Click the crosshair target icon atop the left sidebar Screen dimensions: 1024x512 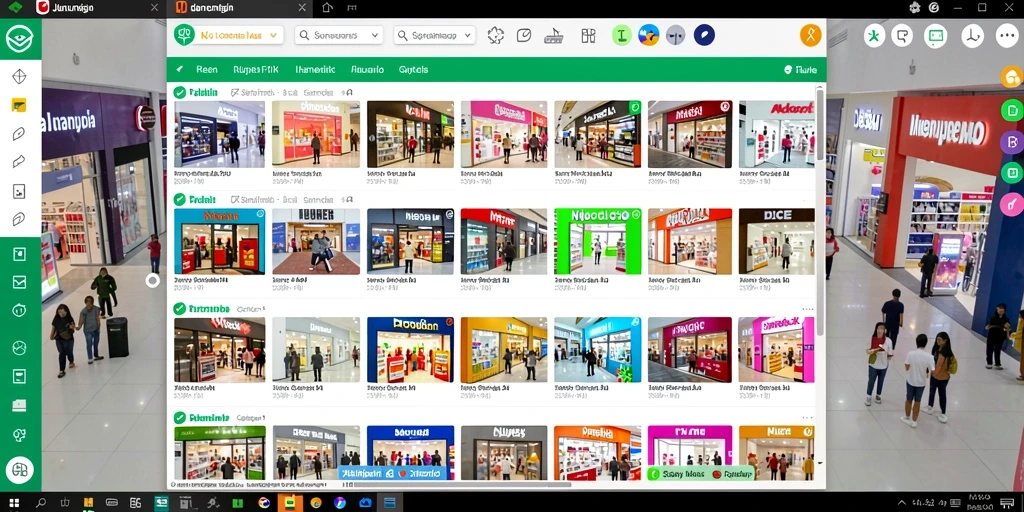click(19, 76)
